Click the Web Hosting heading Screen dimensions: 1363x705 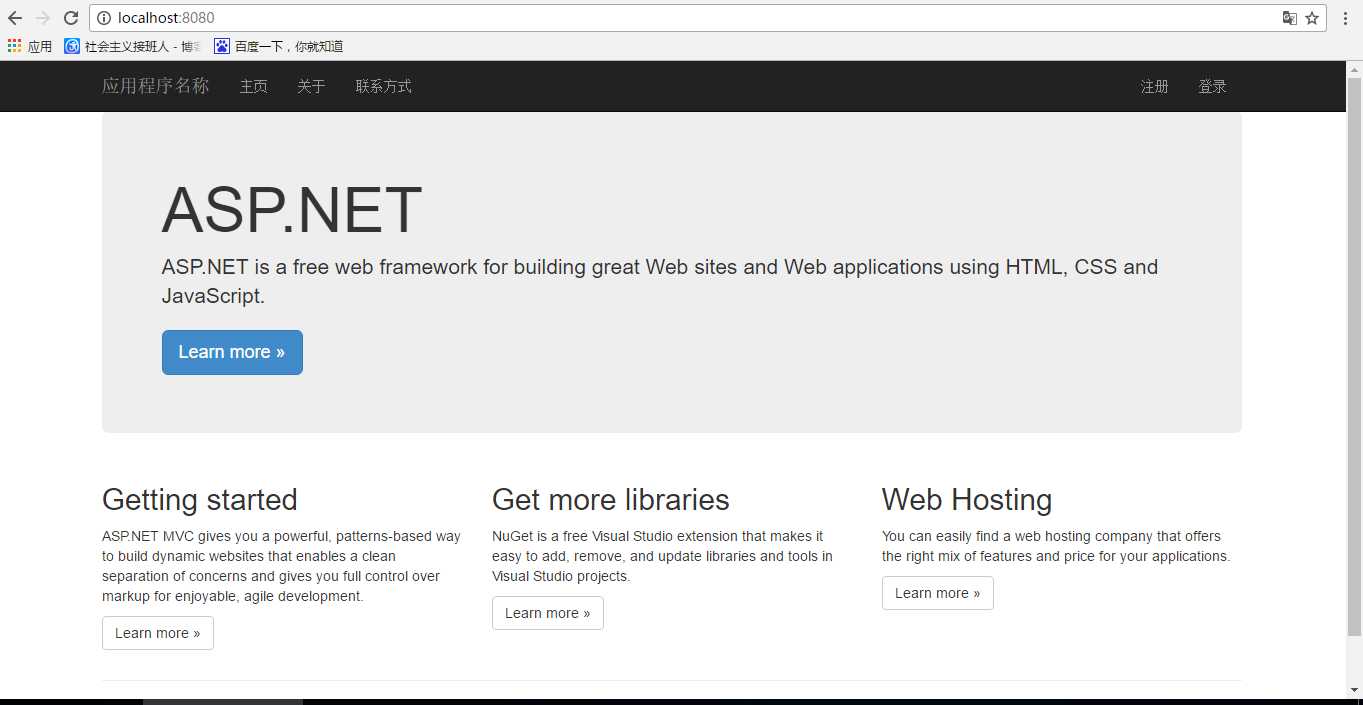coord(967,500)
